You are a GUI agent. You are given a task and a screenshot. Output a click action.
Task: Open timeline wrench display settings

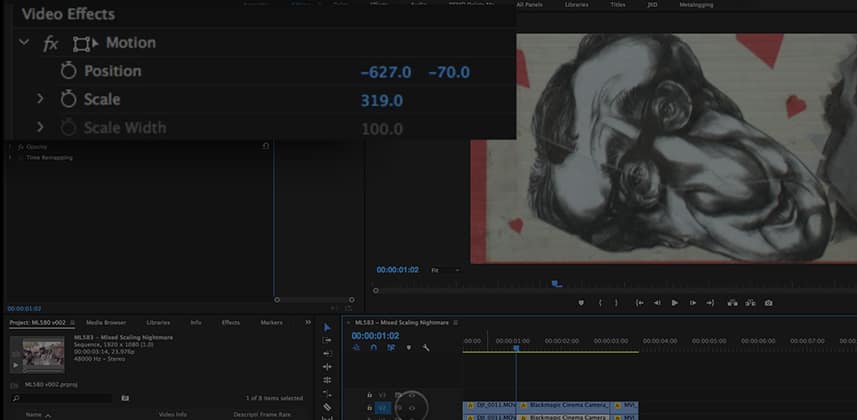pos(426,348)
